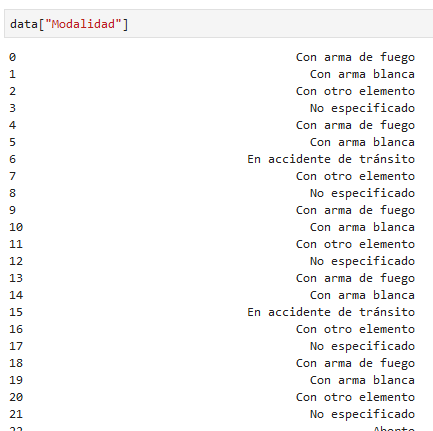Click "Con otro elemento" in row 2
This screenshot has width=433, height=431.
pyautogui.click(x=355, y=91)
